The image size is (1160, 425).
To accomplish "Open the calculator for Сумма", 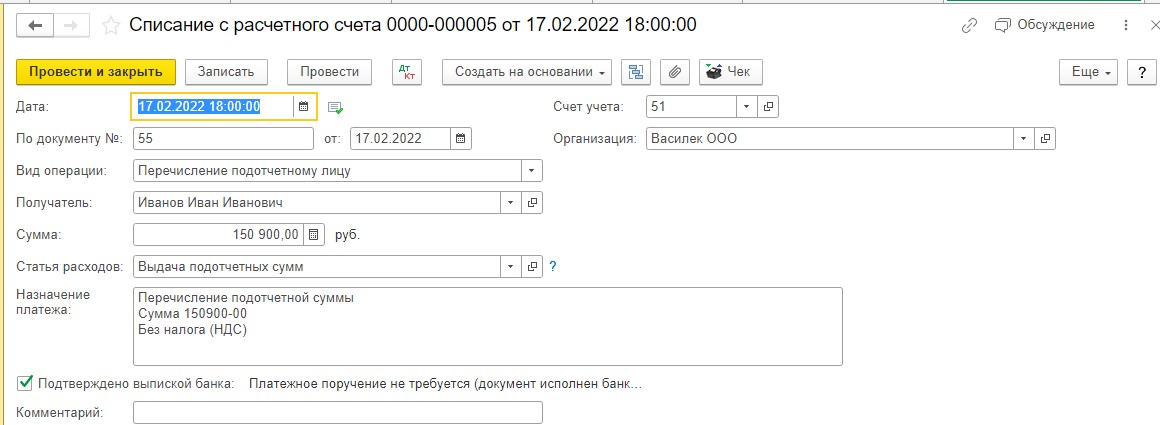I will [x=314, y=235].
